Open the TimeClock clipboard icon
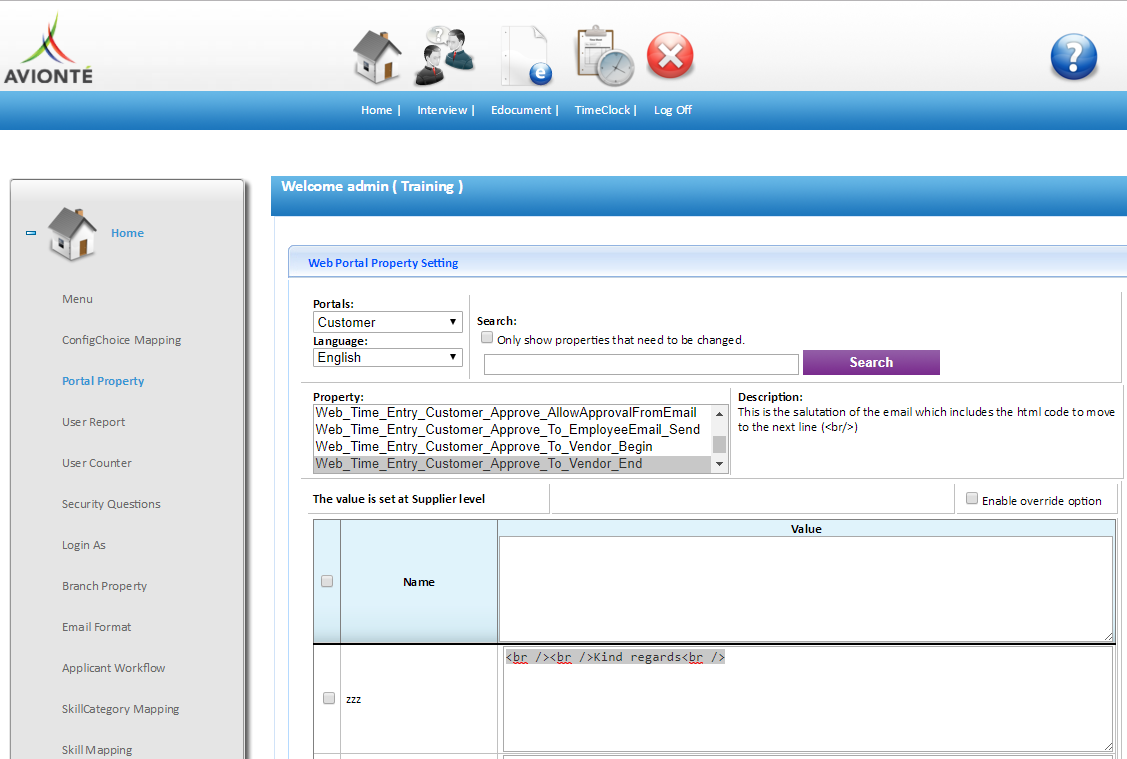The image size is (1127, 759). click(x=604, y=56)
